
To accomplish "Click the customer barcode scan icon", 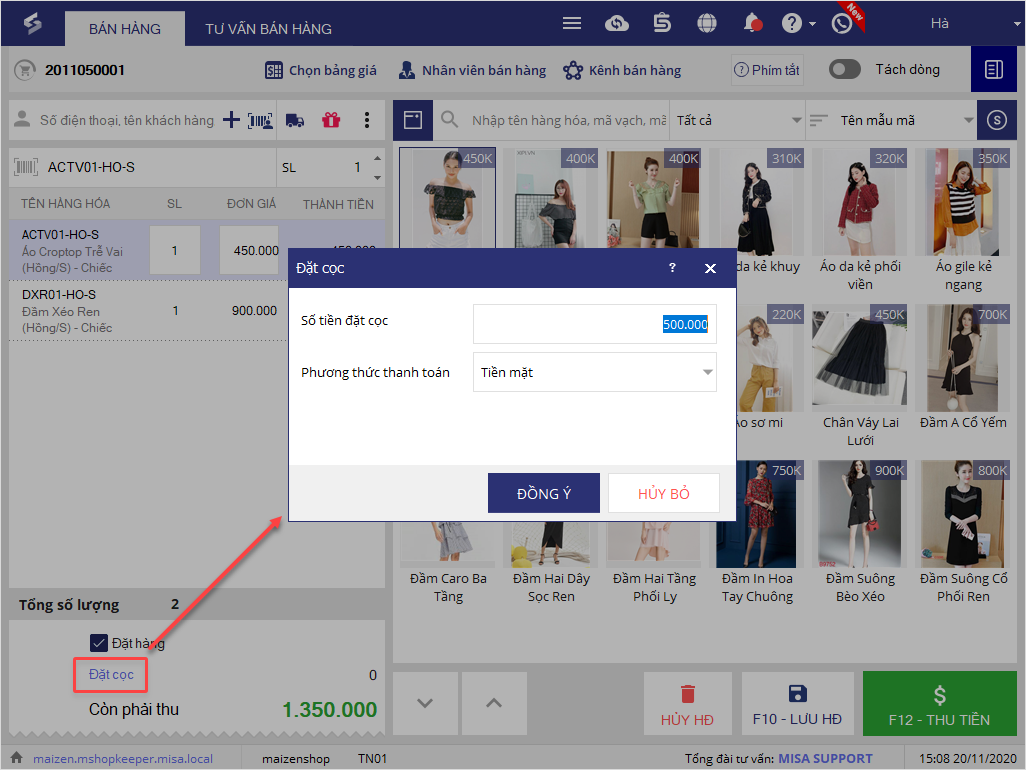I will pos(260,120).
